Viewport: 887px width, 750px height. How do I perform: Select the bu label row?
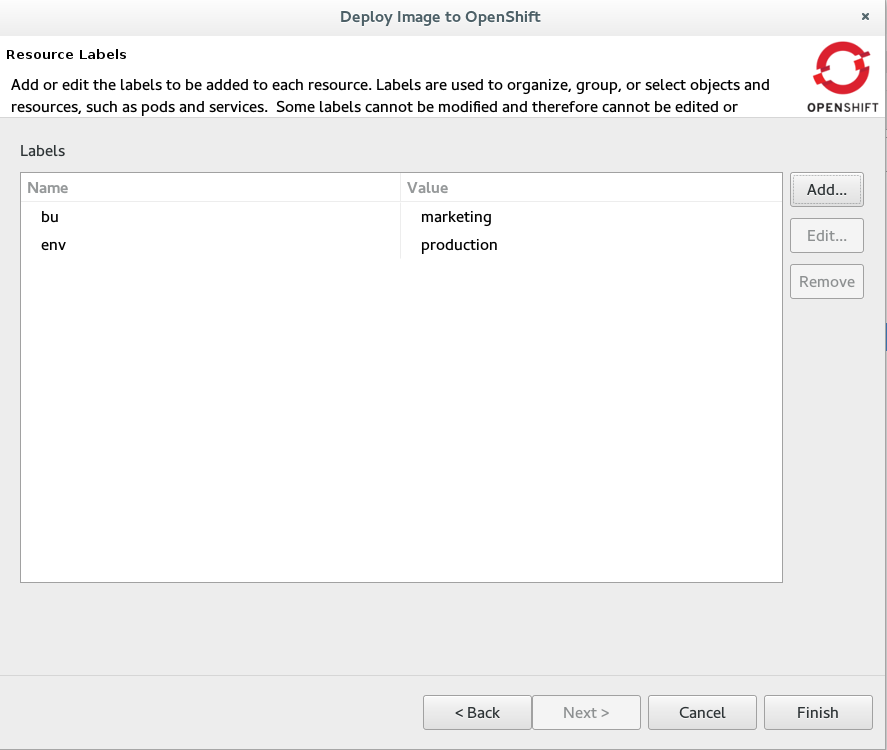click(51, 217)
